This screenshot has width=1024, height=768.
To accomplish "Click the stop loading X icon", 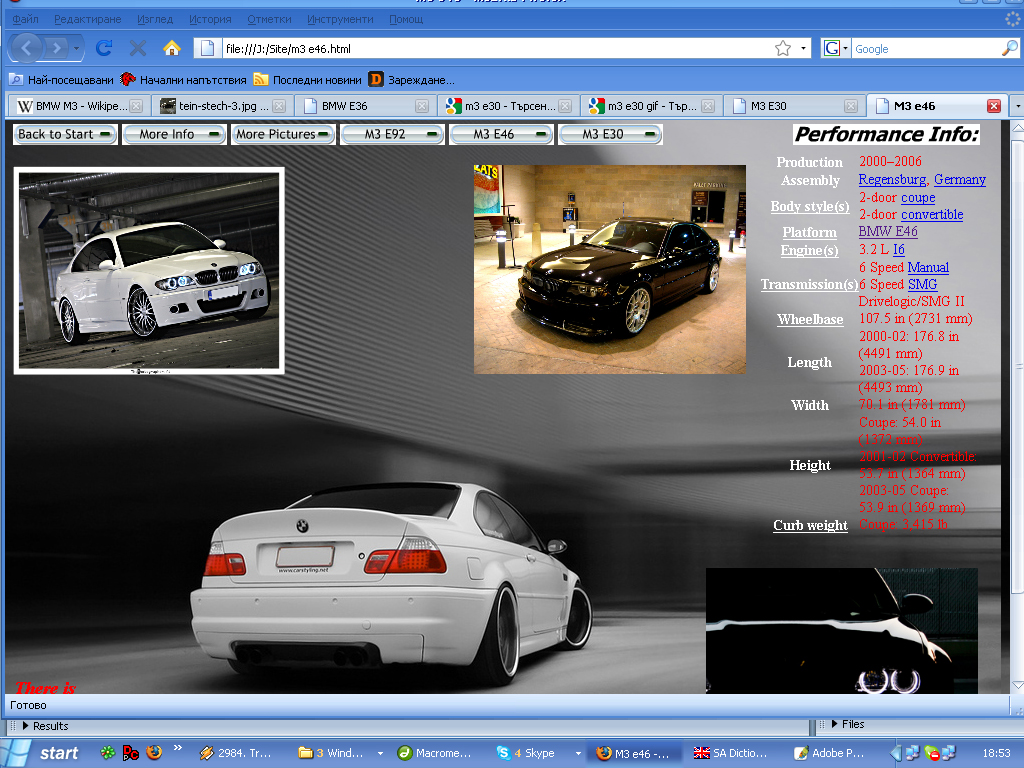I will pyautogui.click(x=138, y=48).
